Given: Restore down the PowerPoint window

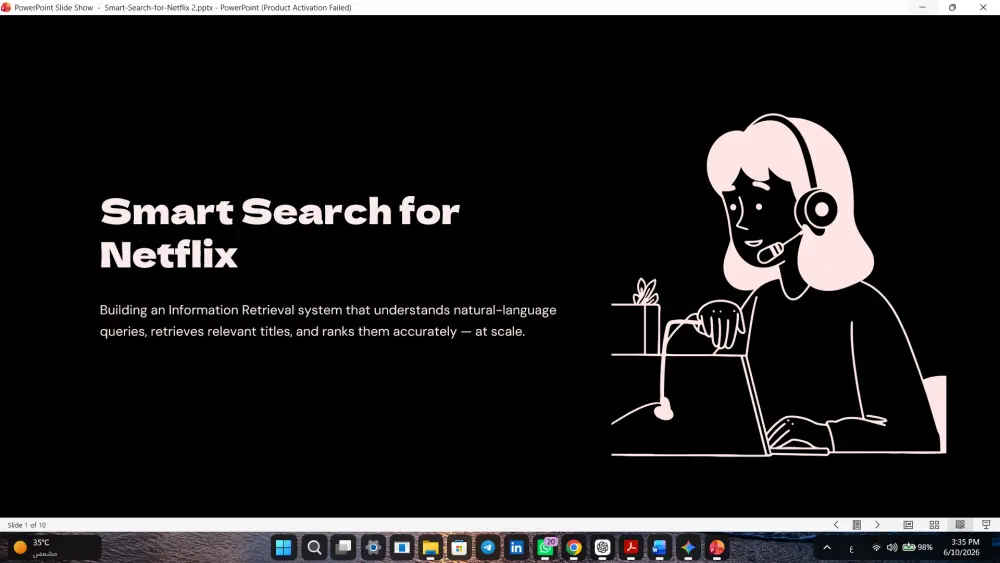Looking at the screenshot, I should 952,8.
